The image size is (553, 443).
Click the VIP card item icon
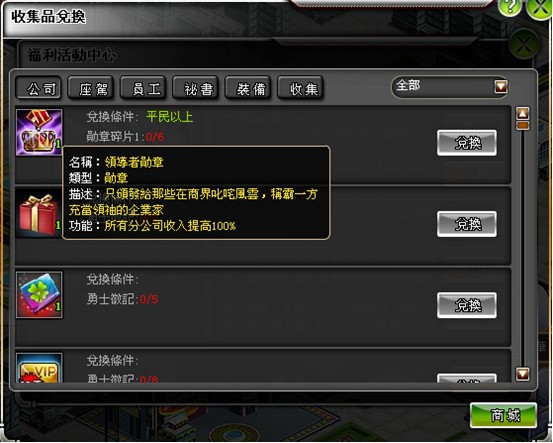[39, 368]
